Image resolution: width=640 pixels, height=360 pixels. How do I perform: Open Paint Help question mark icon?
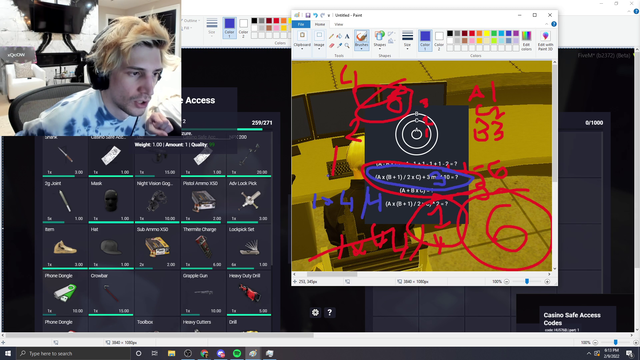(554, 24)
